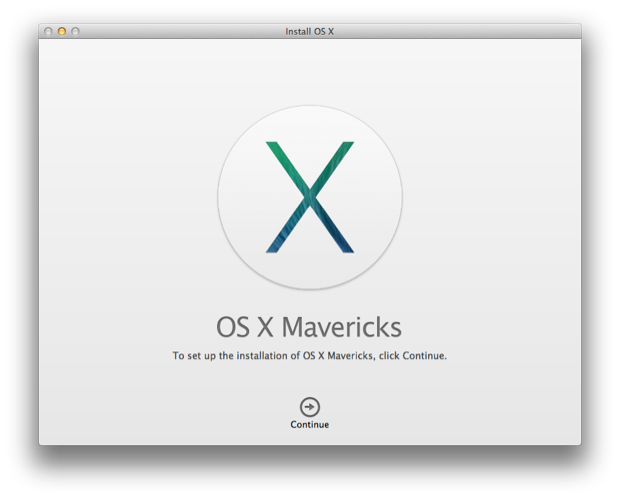Minimize the Install OS X window
This screenshot has height=499, width=620.
[x=62, y=31]
